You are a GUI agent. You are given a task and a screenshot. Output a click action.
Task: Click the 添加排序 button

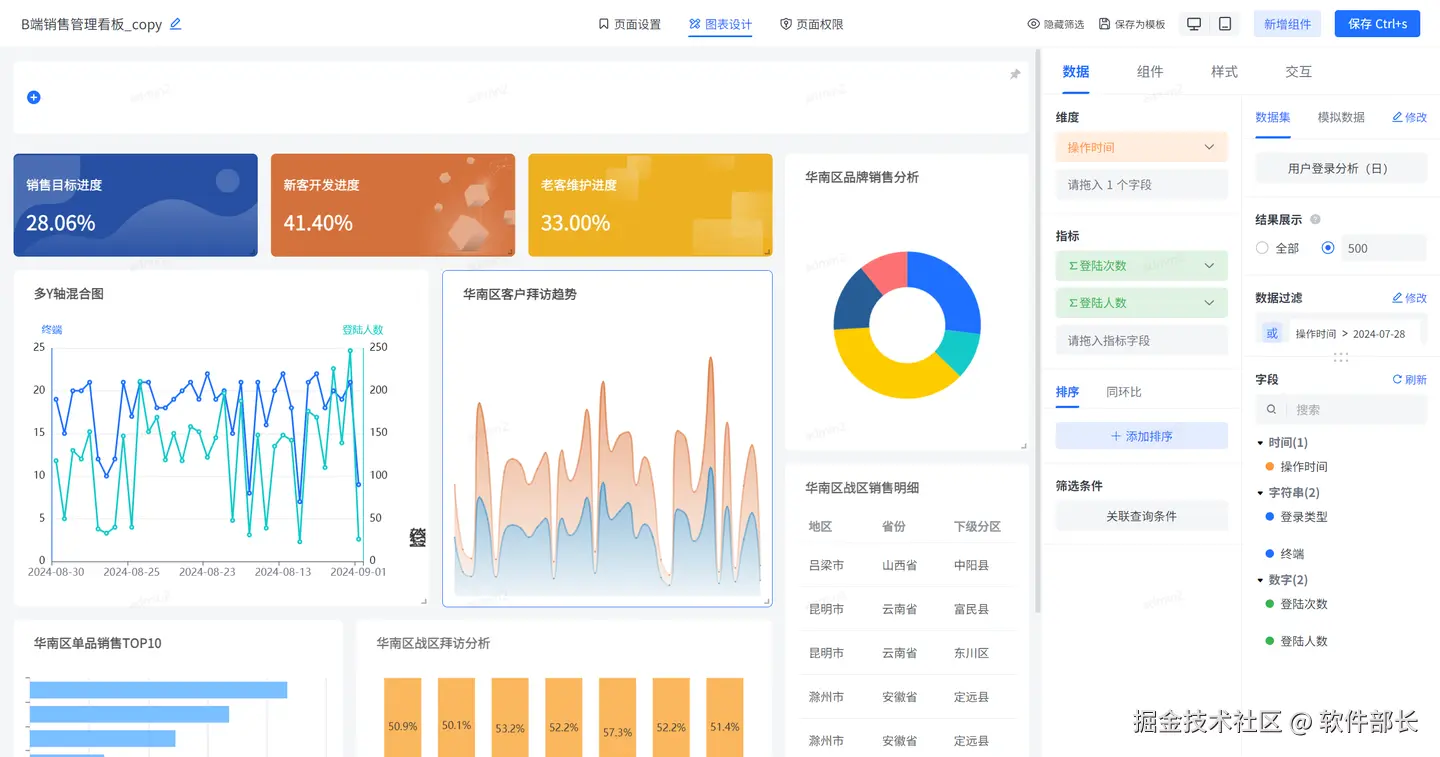point(1141,436)
